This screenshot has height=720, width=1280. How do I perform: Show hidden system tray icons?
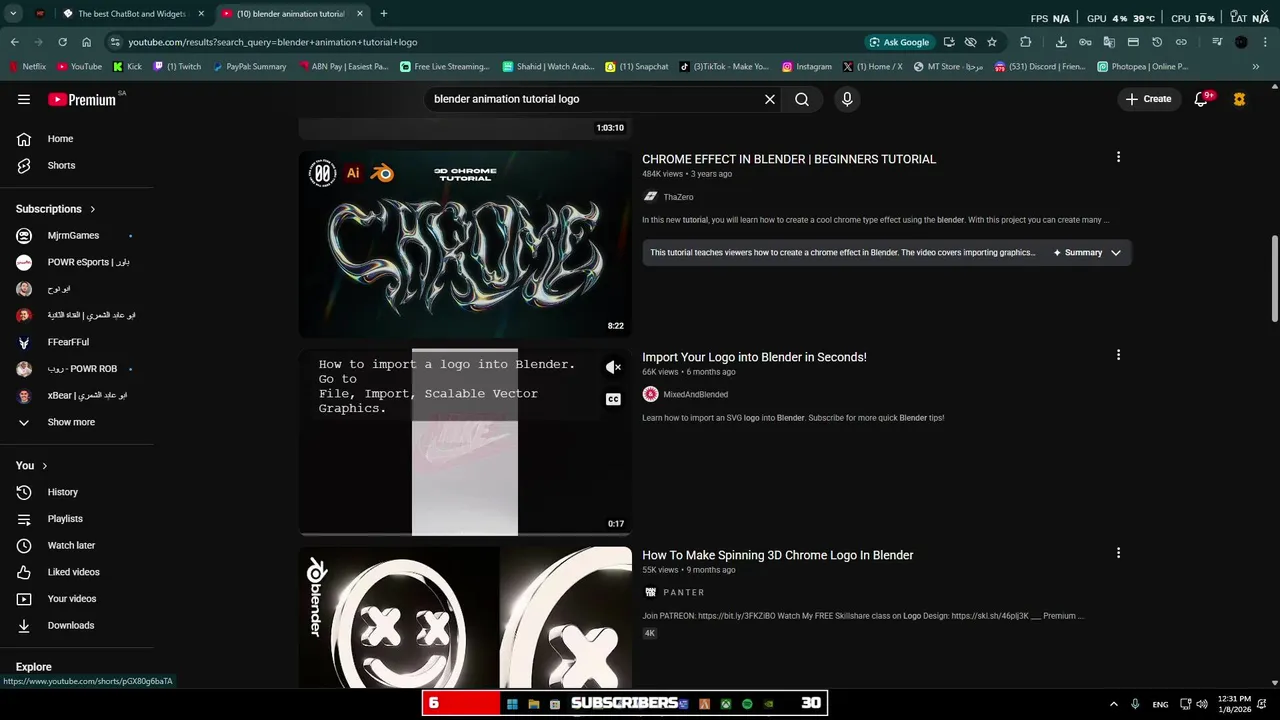1113,704
